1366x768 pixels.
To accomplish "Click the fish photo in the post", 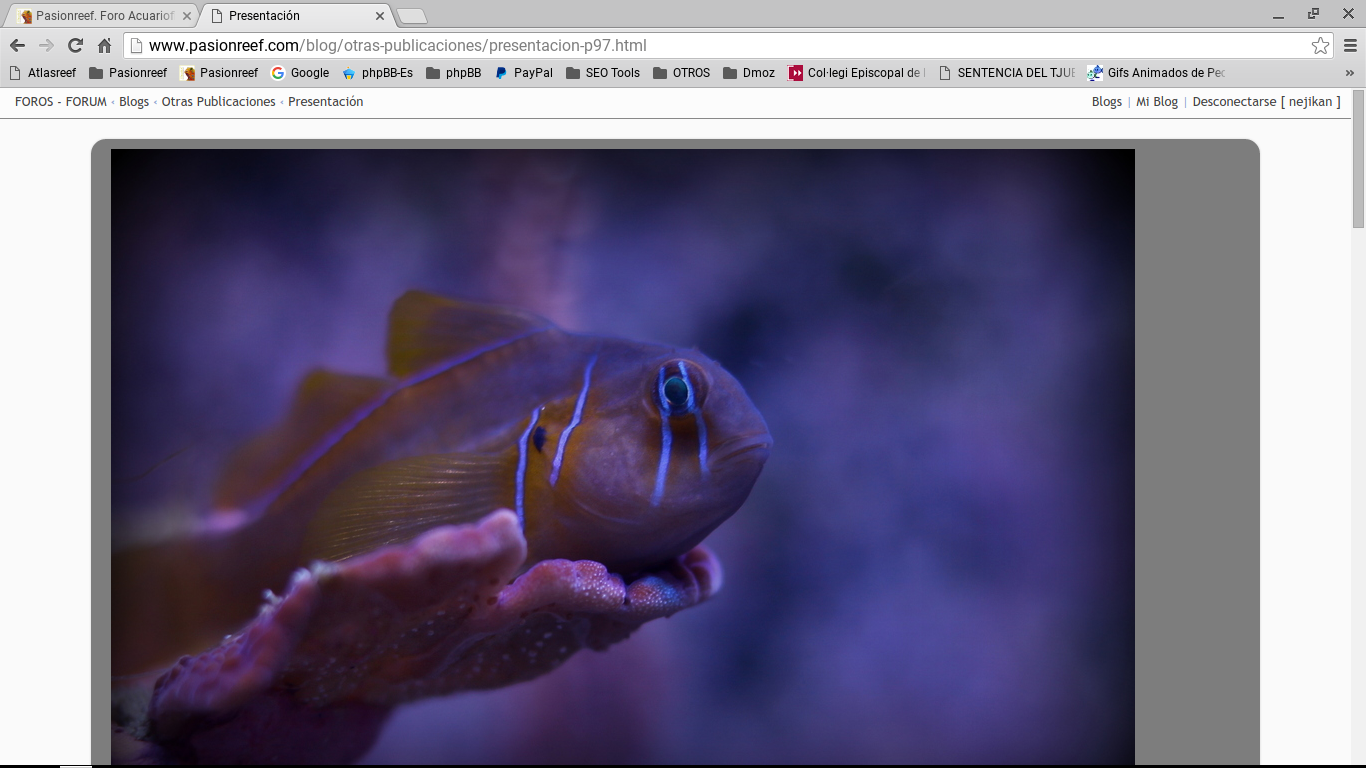I will pyautogui.click(x=623, y=457).
